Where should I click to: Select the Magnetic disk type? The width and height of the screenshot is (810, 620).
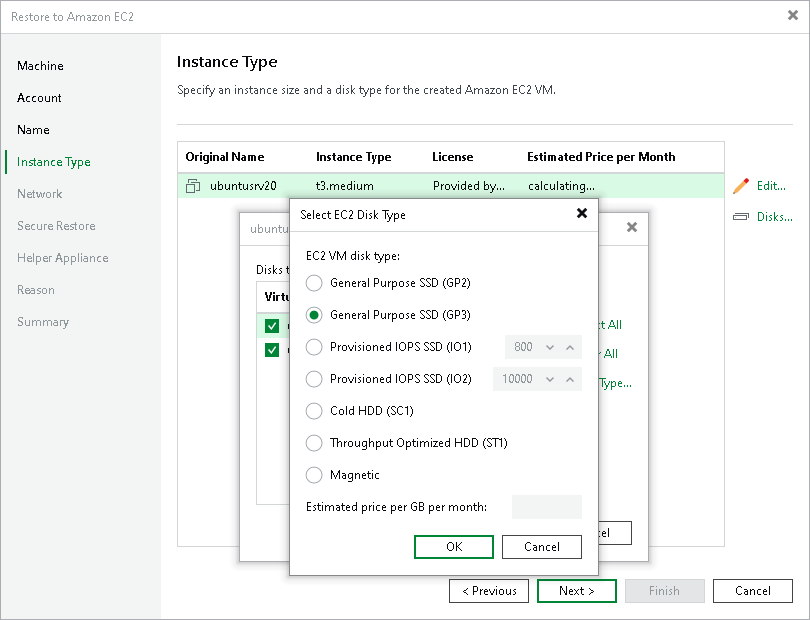point(314,475)
